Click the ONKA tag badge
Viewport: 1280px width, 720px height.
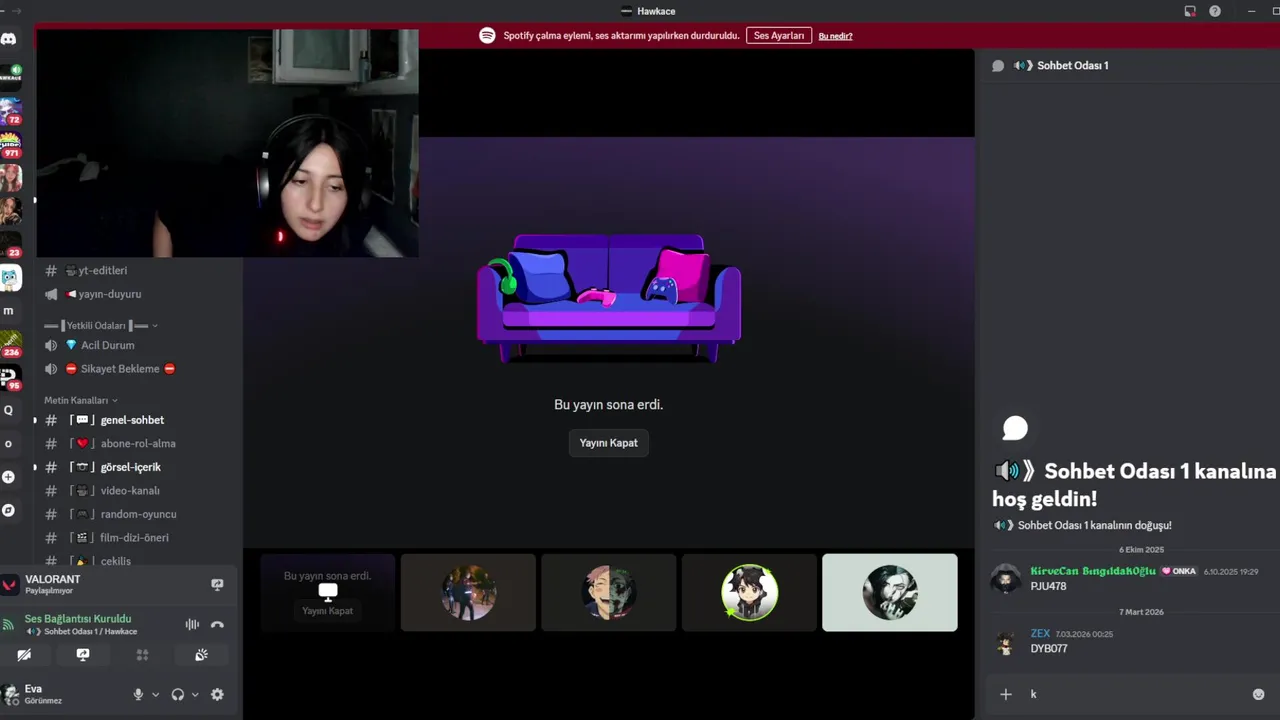point(1179,571)
